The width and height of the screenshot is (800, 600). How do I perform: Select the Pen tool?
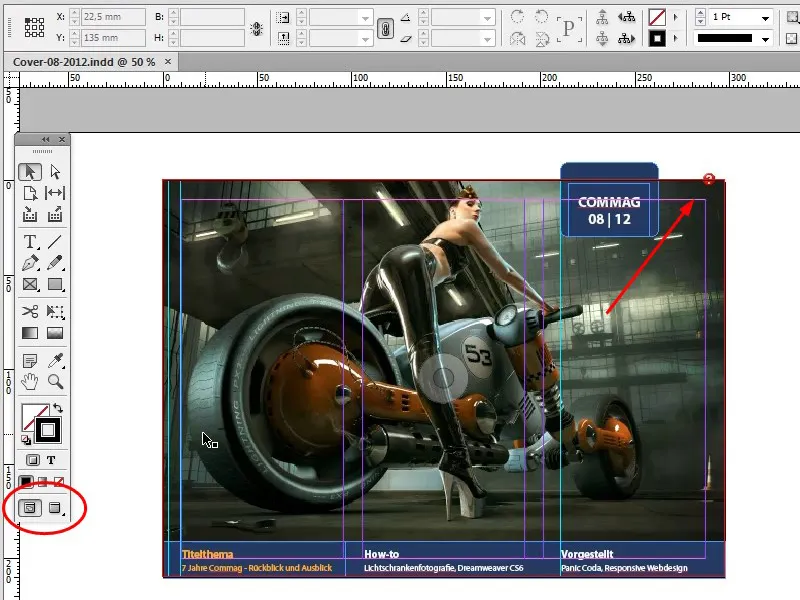coord(30,263)
